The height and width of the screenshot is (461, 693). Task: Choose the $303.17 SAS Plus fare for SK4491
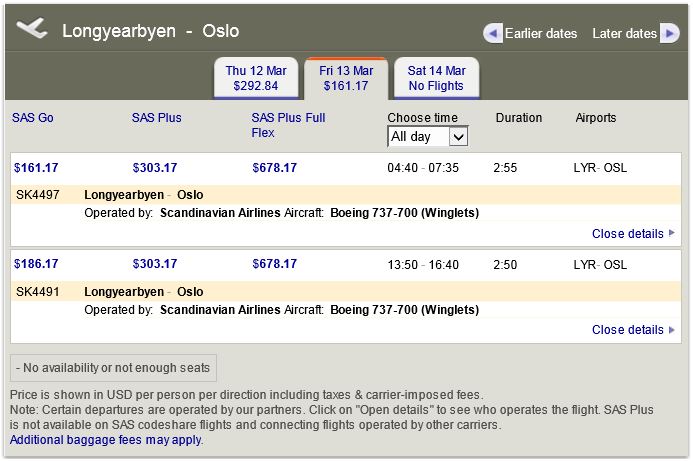point(155,264)
